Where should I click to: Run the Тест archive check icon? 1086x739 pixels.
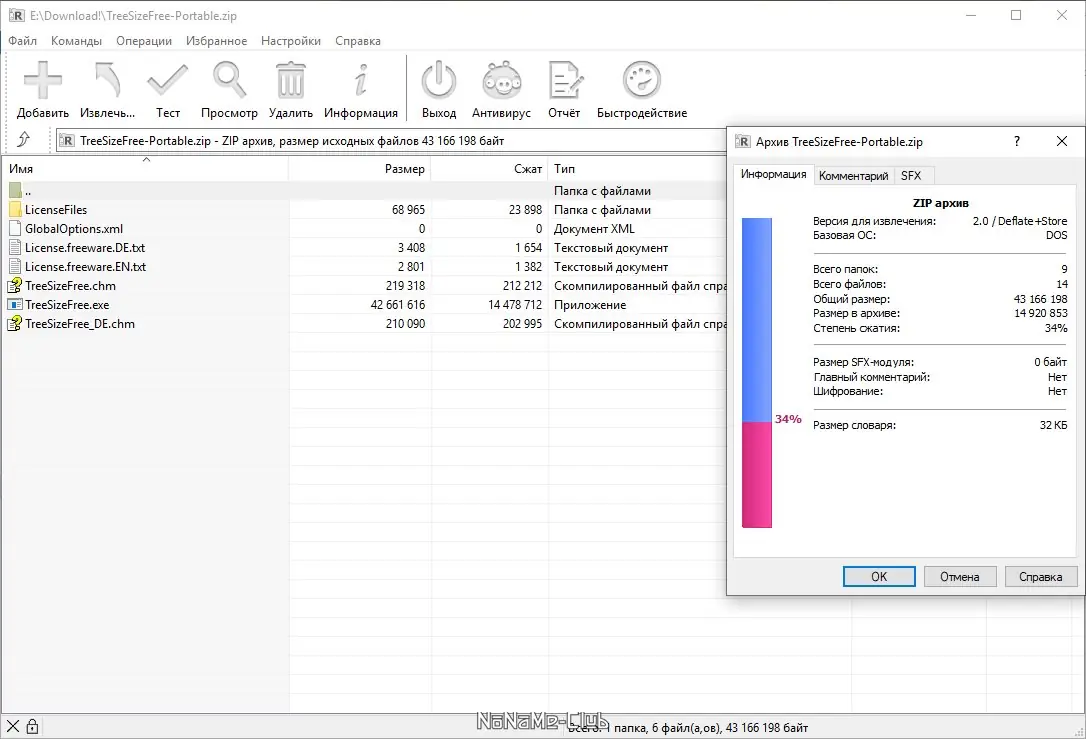coord(168,80)
